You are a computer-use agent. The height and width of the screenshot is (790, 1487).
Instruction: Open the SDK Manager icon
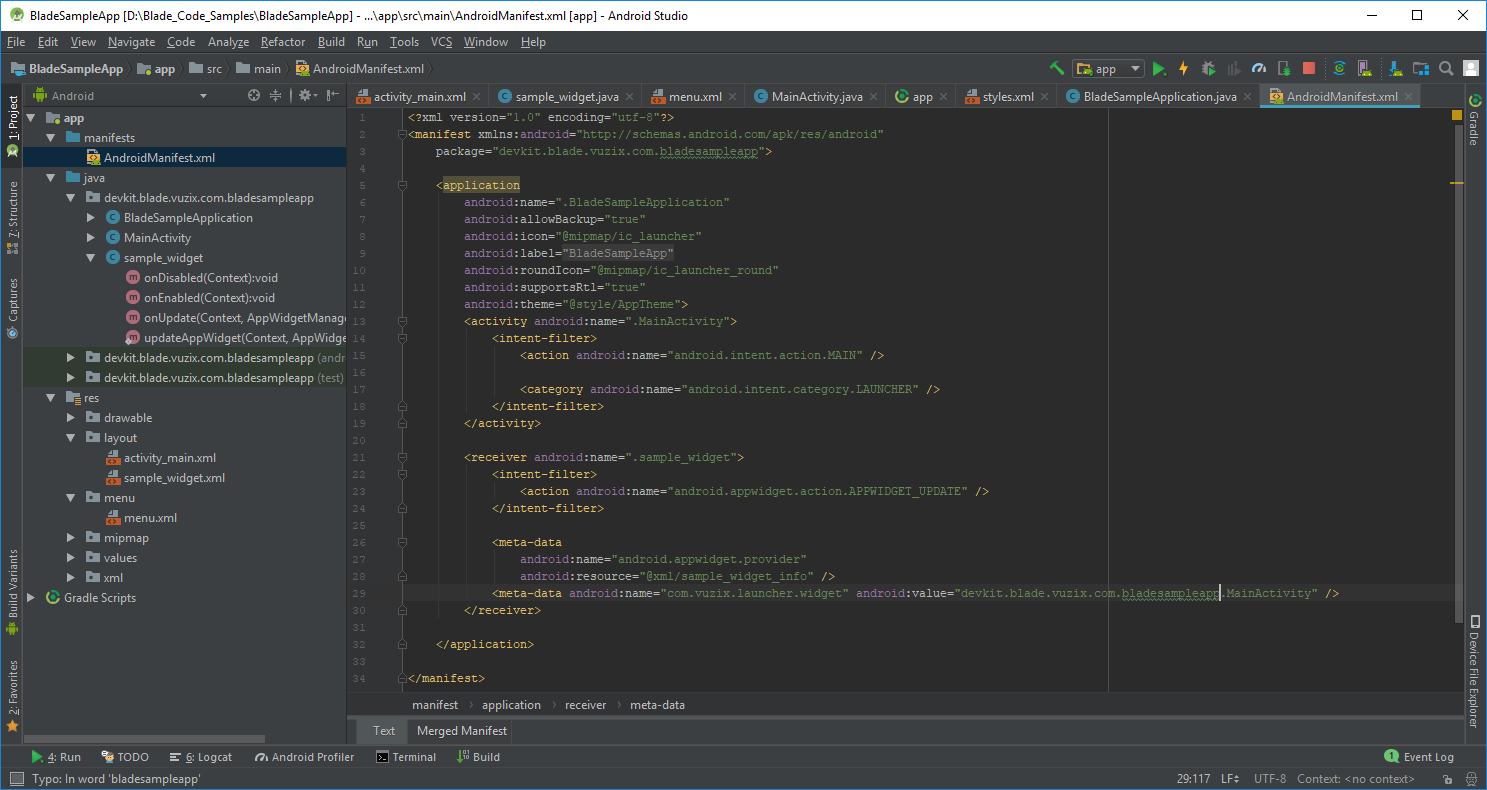point(1394,69)
